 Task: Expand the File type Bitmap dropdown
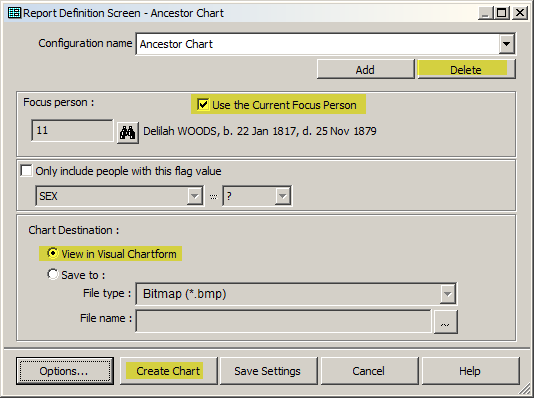(x=447, y=293)
